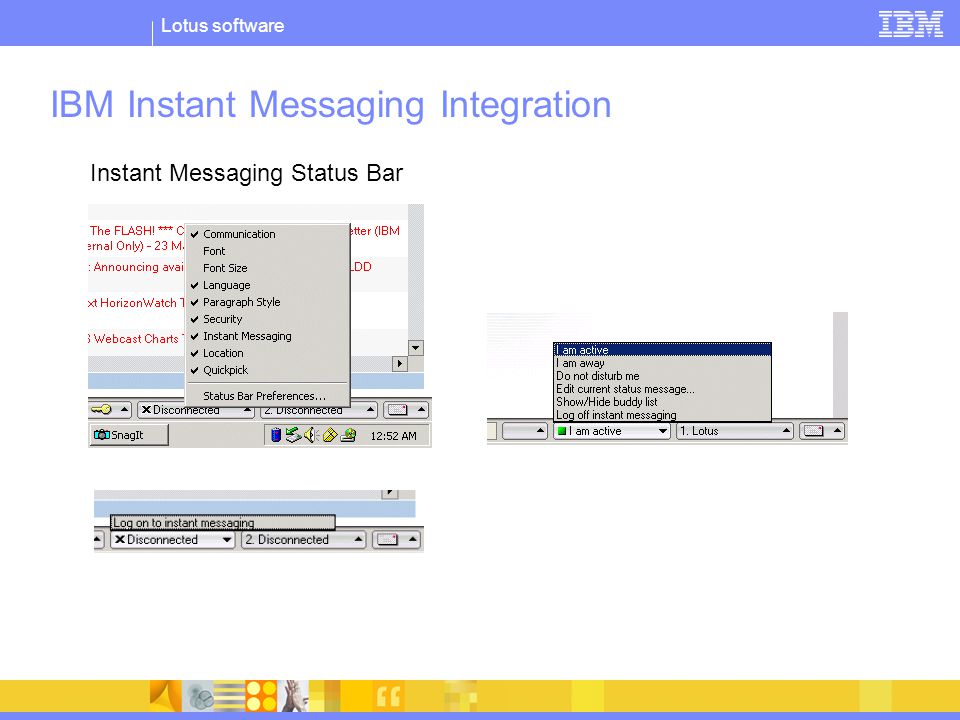The image size is (960, 720).
Task: Expand arrow next to the key icon
Action: 124,409
